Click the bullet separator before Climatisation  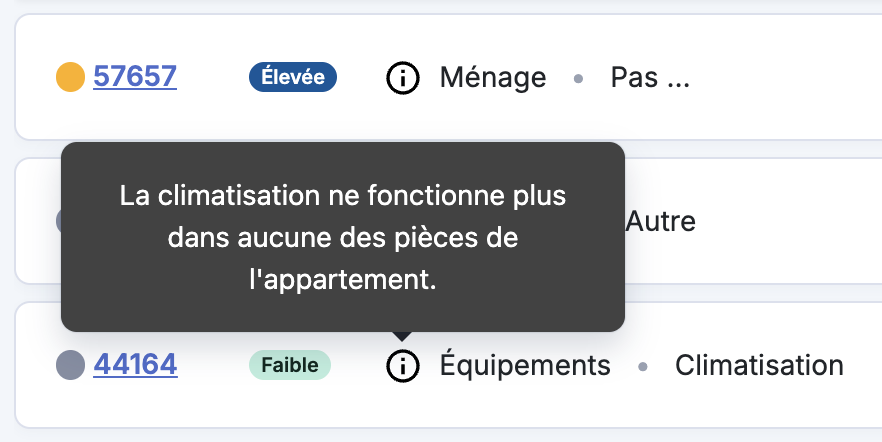[643, 367]
